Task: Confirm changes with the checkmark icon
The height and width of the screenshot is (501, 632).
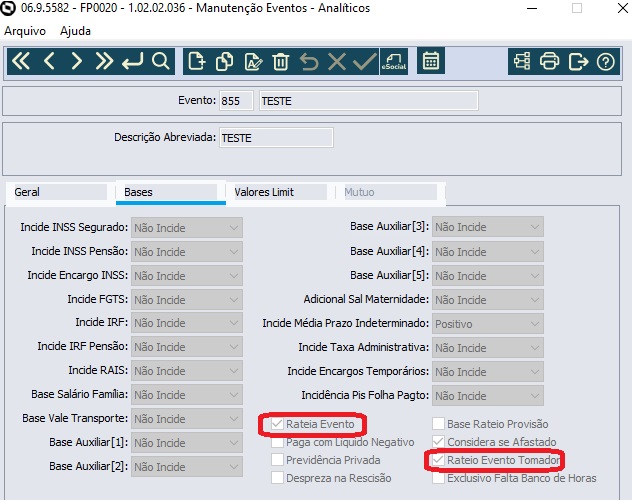Action: (x=365, y=62)
